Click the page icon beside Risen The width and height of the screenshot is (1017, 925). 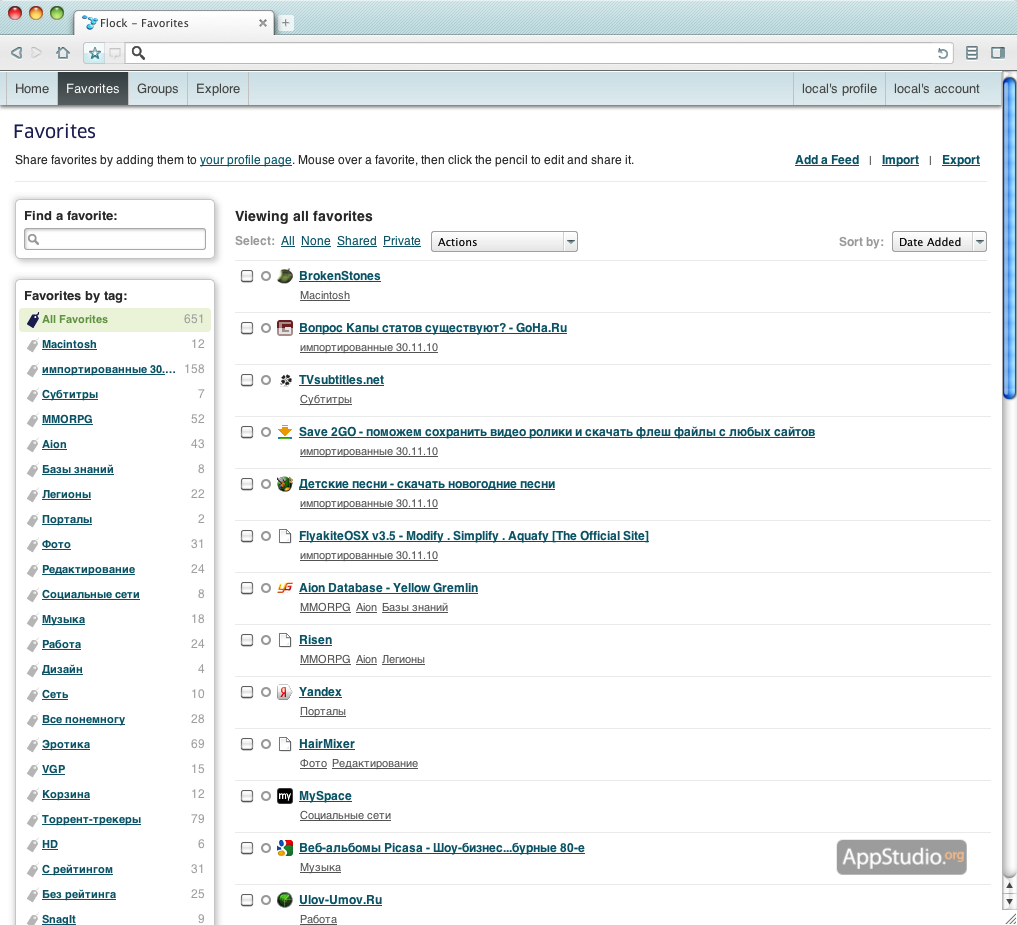click(285, 640)
